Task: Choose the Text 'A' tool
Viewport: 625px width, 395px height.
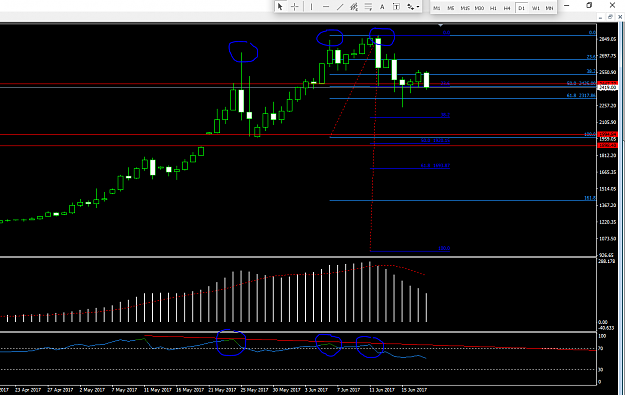Action: click(x=382, y=7)
